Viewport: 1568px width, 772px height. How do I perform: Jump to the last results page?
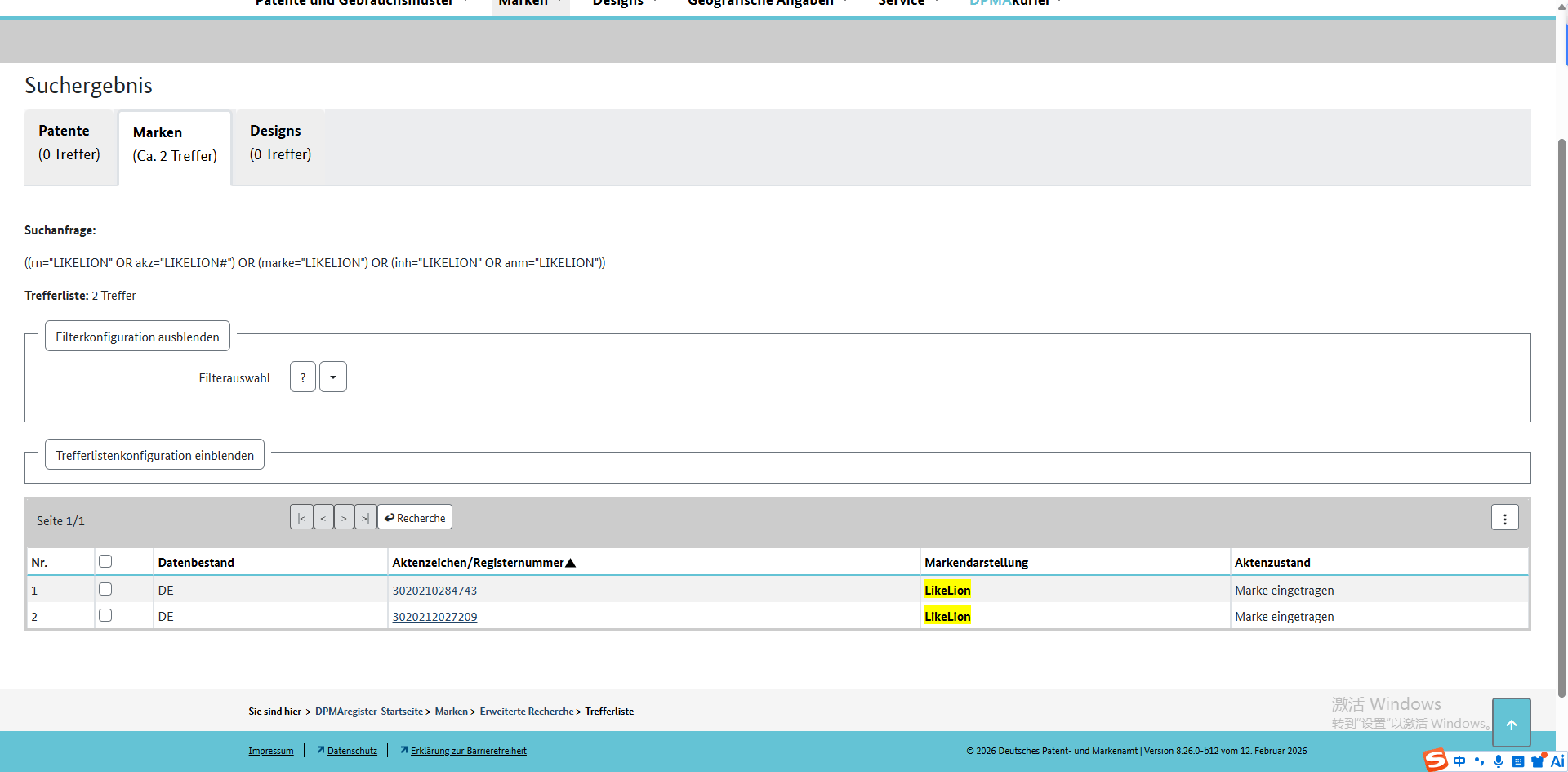click(365, 518)
